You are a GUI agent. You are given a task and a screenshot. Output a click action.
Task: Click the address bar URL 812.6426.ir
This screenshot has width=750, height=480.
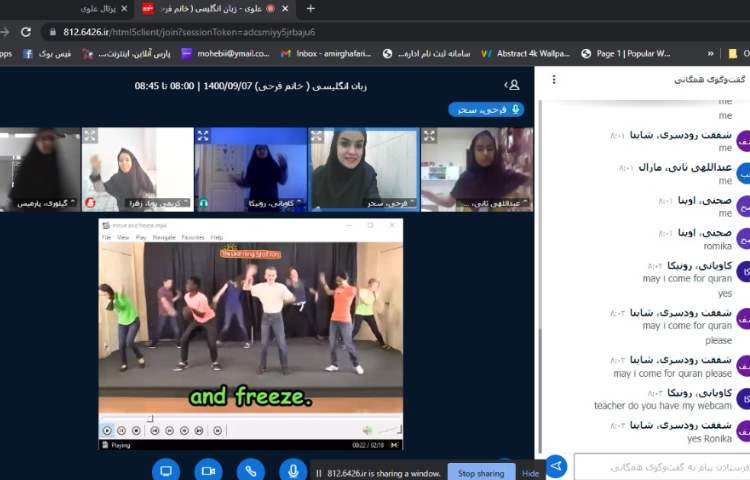[x=189, y=32]
